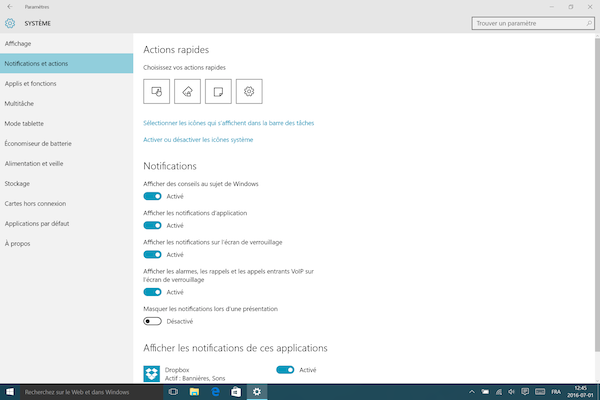
Task: Toggle alarmes, rappels et appels VoIP switch
Action: pos(152,292)
